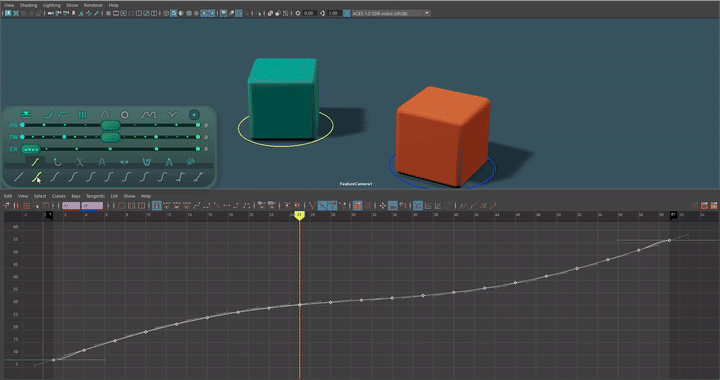Viewport: 720px width, 380px height.
Task: Click the wave icon in overlay top row
Action: coord(148,115)
